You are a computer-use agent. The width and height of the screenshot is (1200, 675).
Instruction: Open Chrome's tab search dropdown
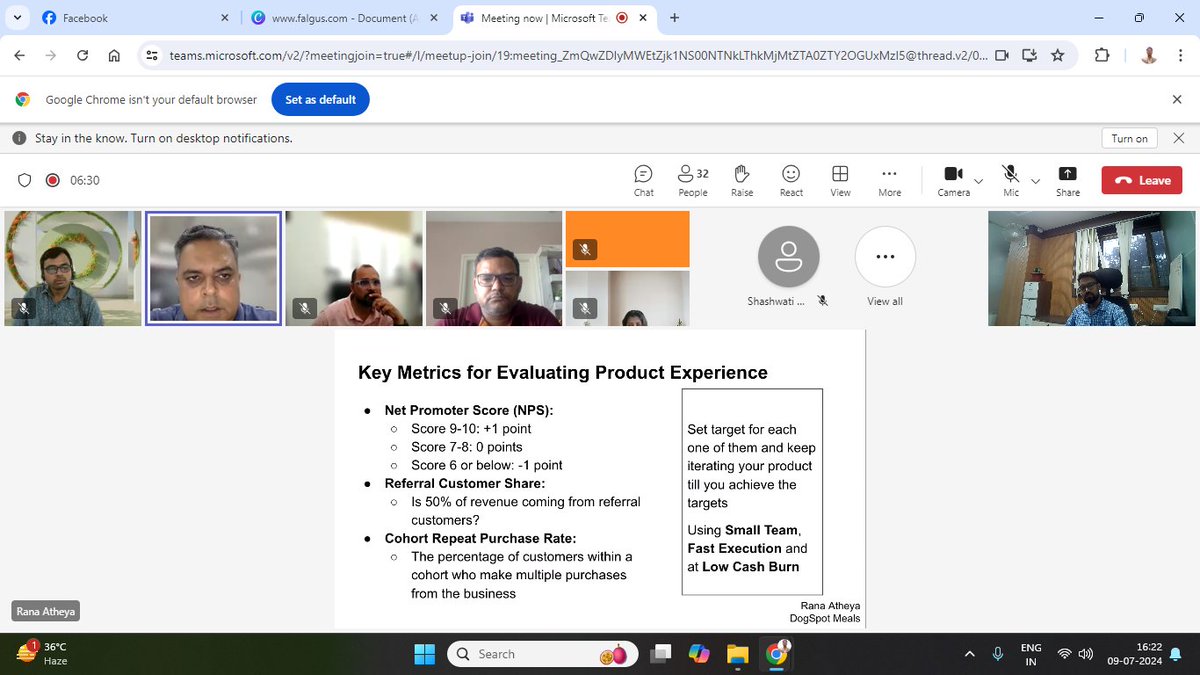pyautogui.click(x=18, y=18)
